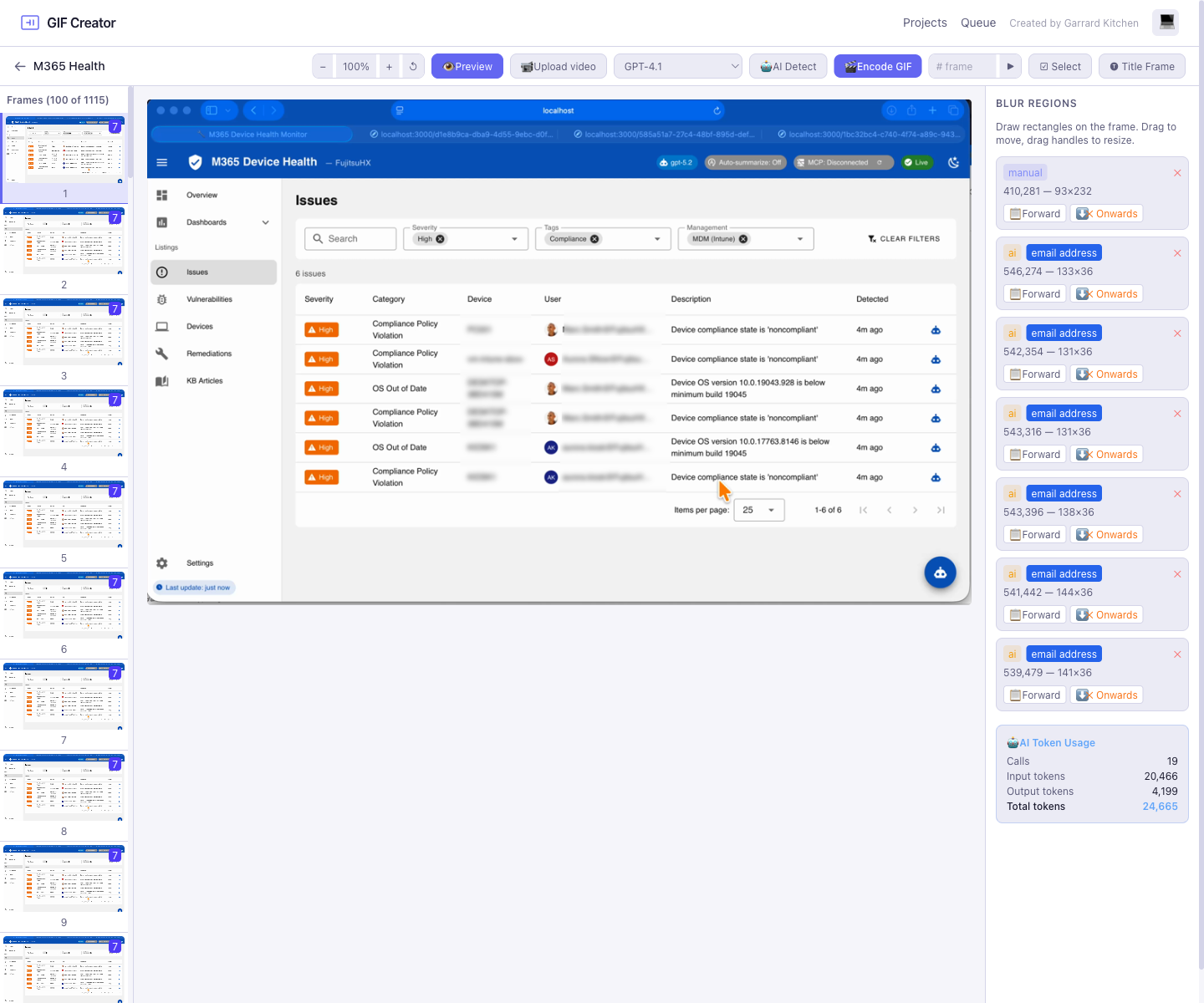The image size is (1204, 1003).
Task: Remove the manual blur region via its X
Action: click(1177, 173)
